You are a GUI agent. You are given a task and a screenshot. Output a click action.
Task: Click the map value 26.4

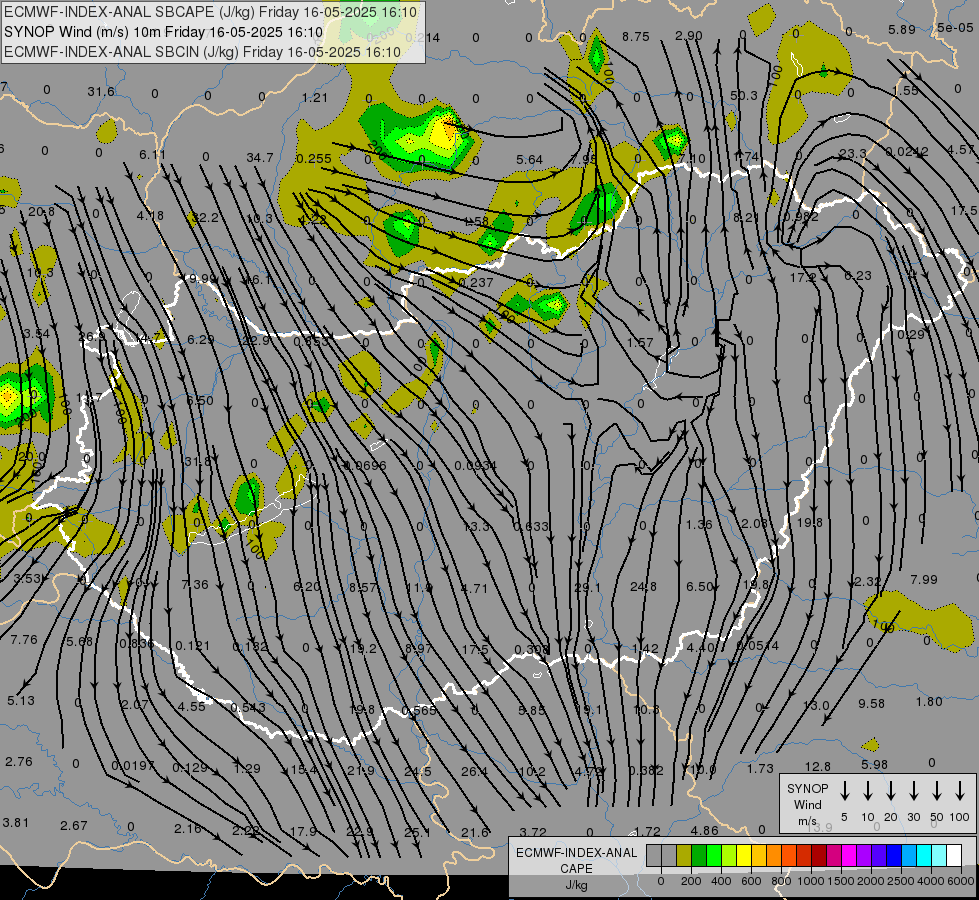click(x=475, y=772)
